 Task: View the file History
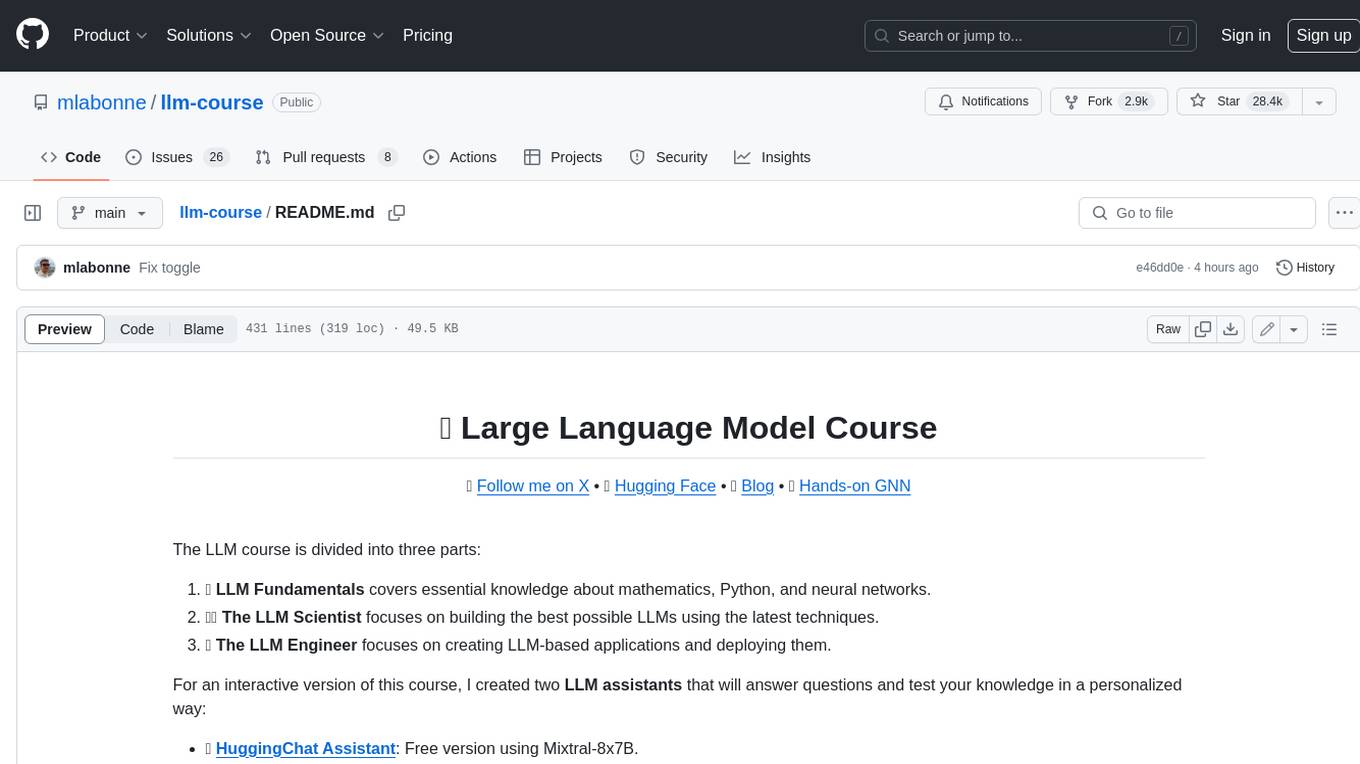point(1306,268)
